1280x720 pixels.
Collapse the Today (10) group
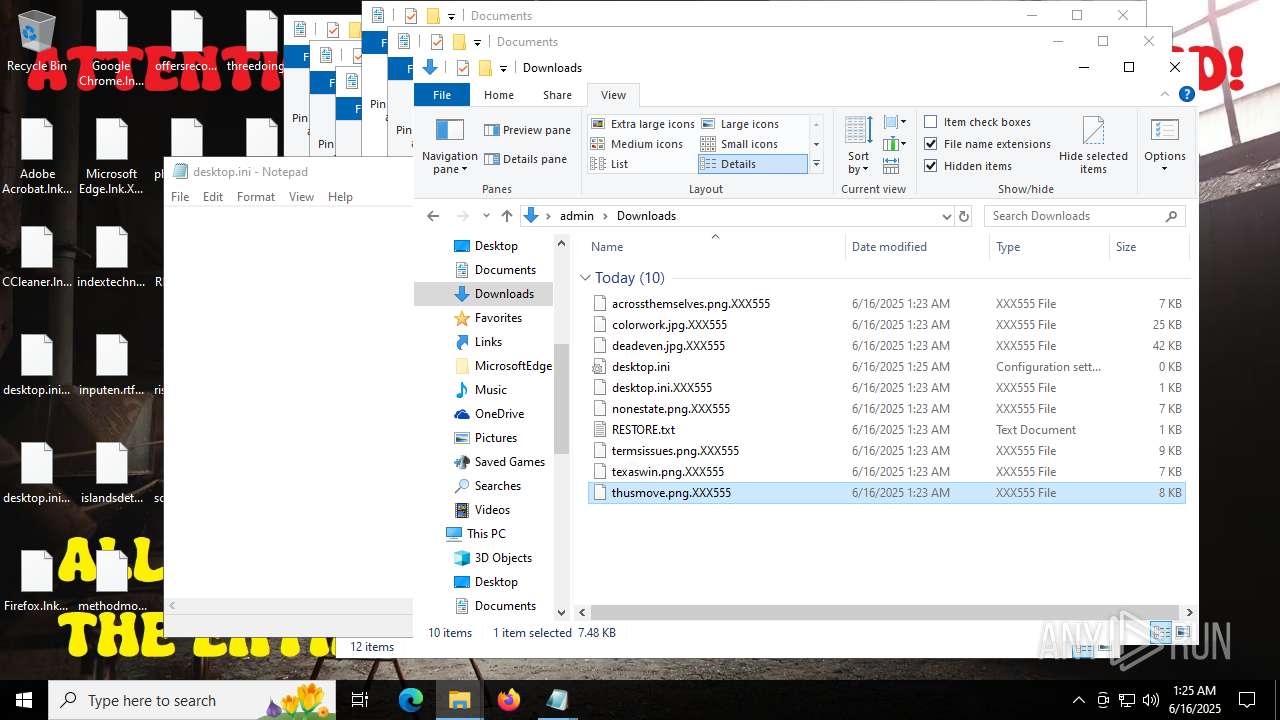pos(585,278)
